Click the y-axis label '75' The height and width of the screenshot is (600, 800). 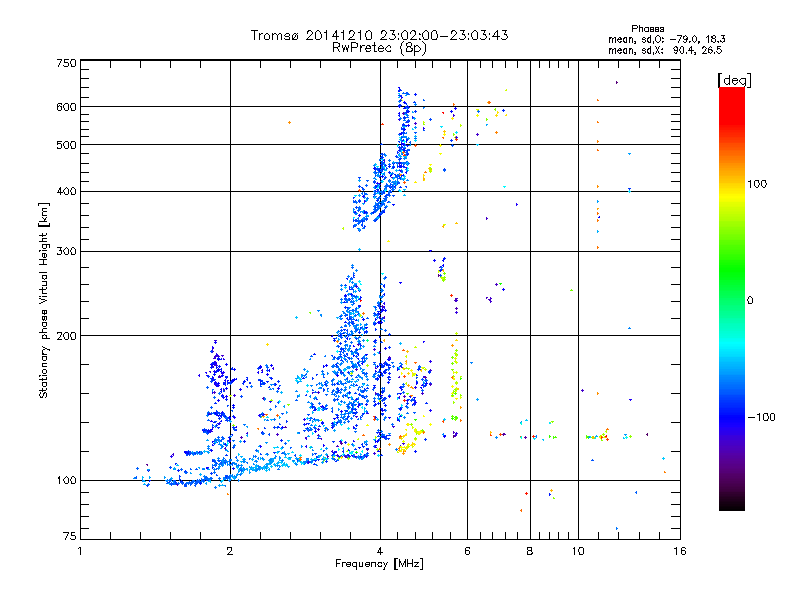point(70,536)
